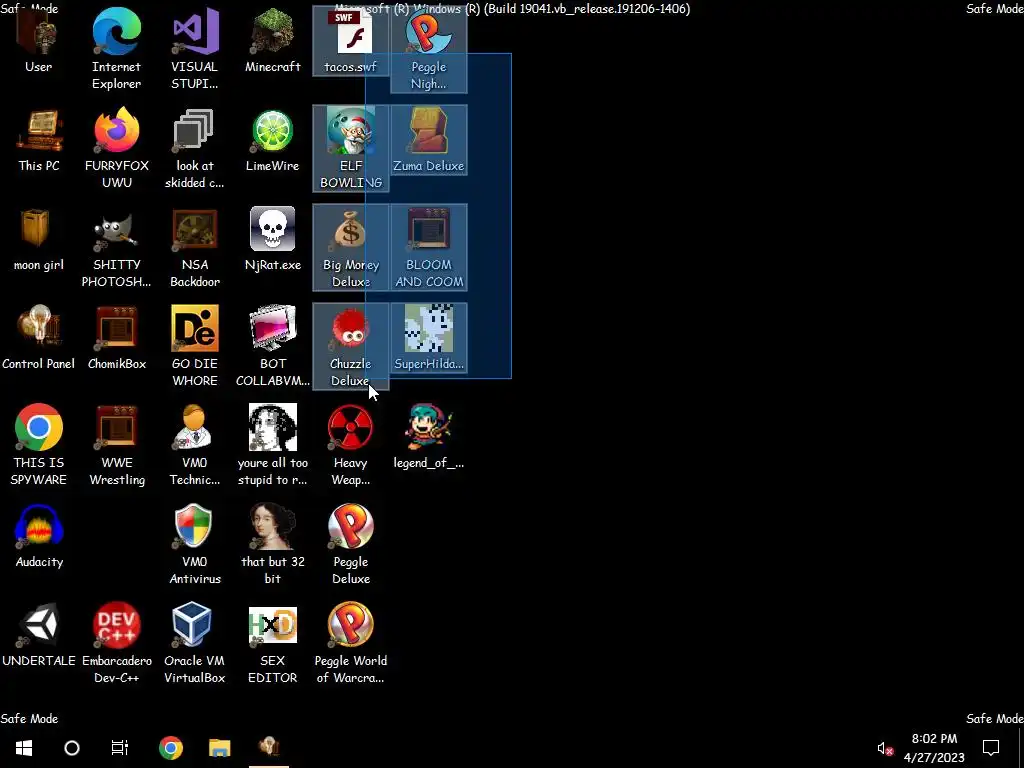Click the Peggle Nigh... desktop shortcut
This screenshot has height=768, width=1024.
428,49
